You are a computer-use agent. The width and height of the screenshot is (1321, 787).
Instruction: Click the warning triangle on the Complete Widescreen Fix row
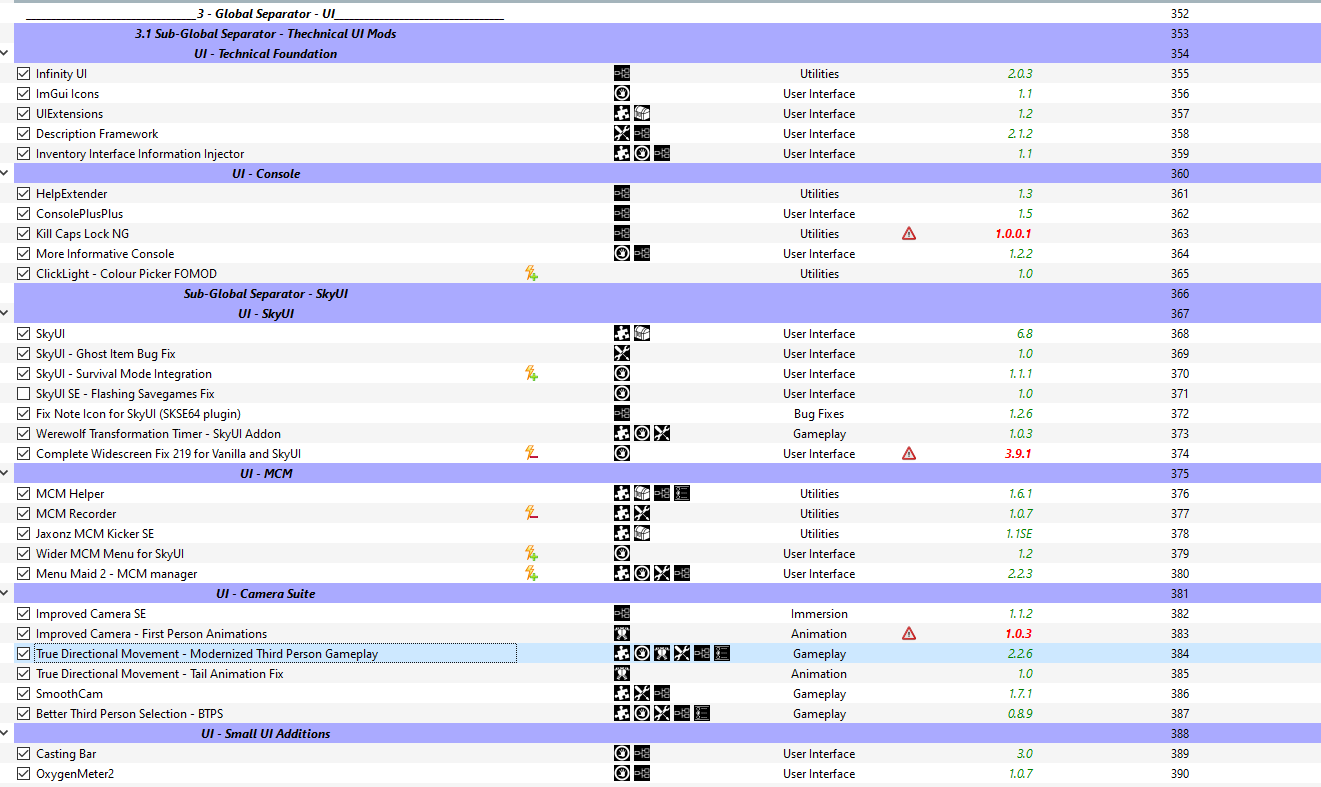pyautogui.click(x=908, y=454)
